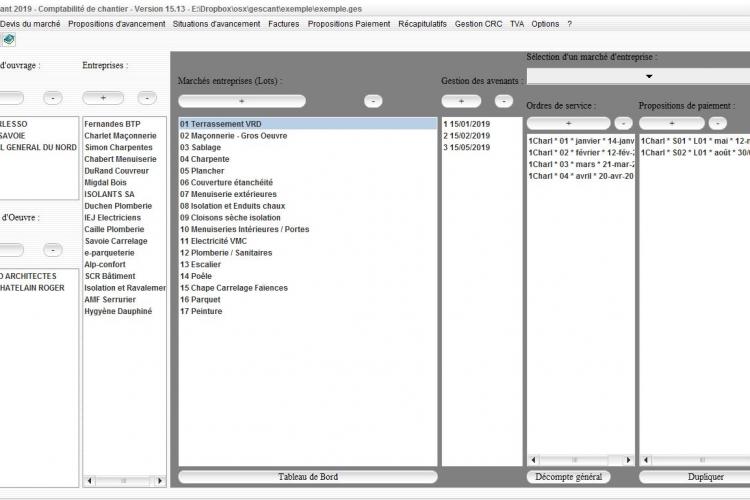
Task: Select entreprise DuRand Couvreur
Action: (x=124, y=171)
